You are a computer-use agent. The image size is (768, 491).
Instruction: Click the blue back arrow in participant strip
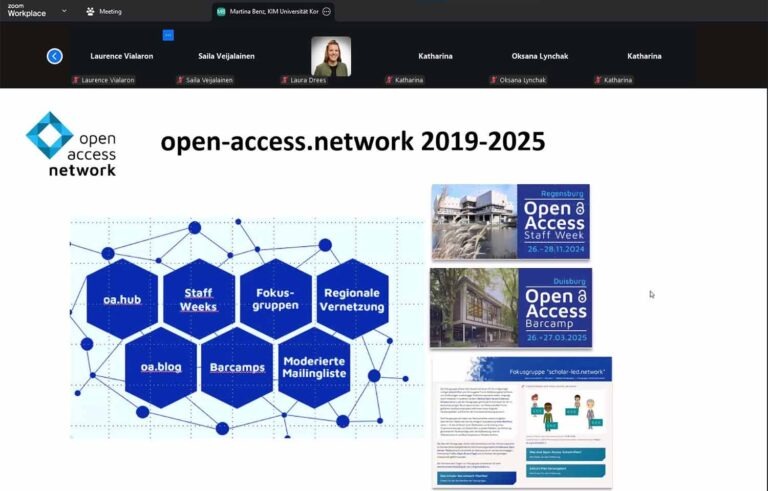(55, 56)
